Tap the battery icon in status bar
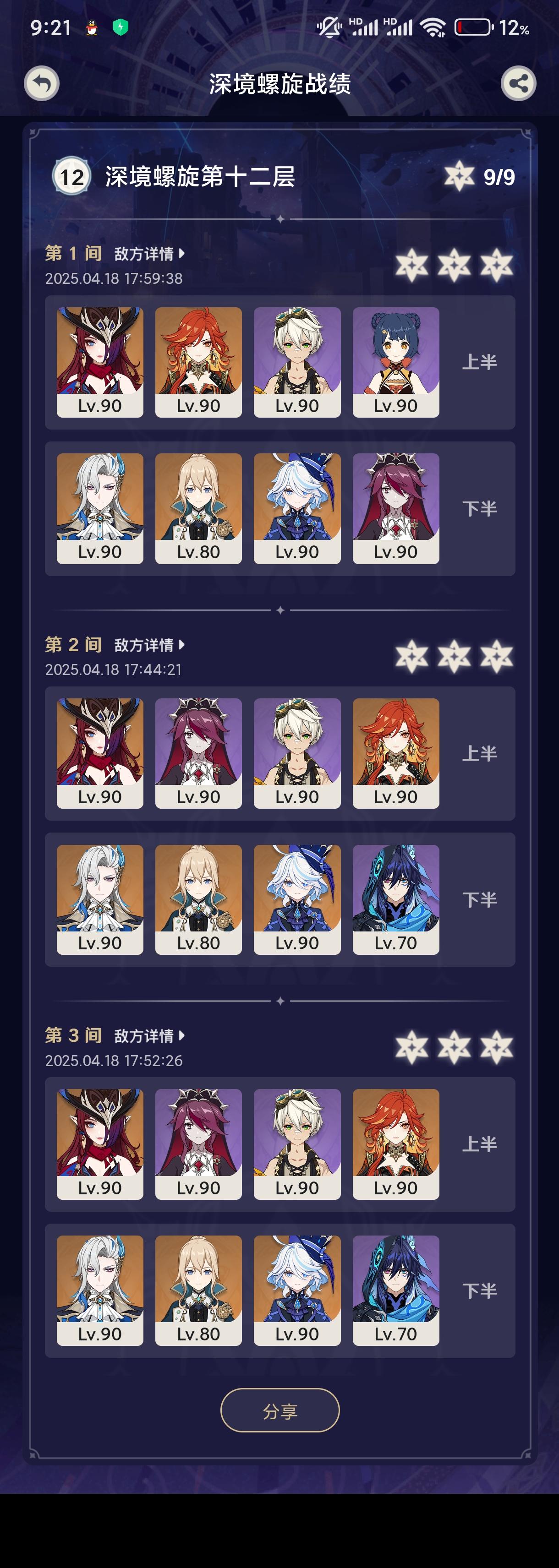This screenshot has width=559, height=1568. click(x=474, y=27)
